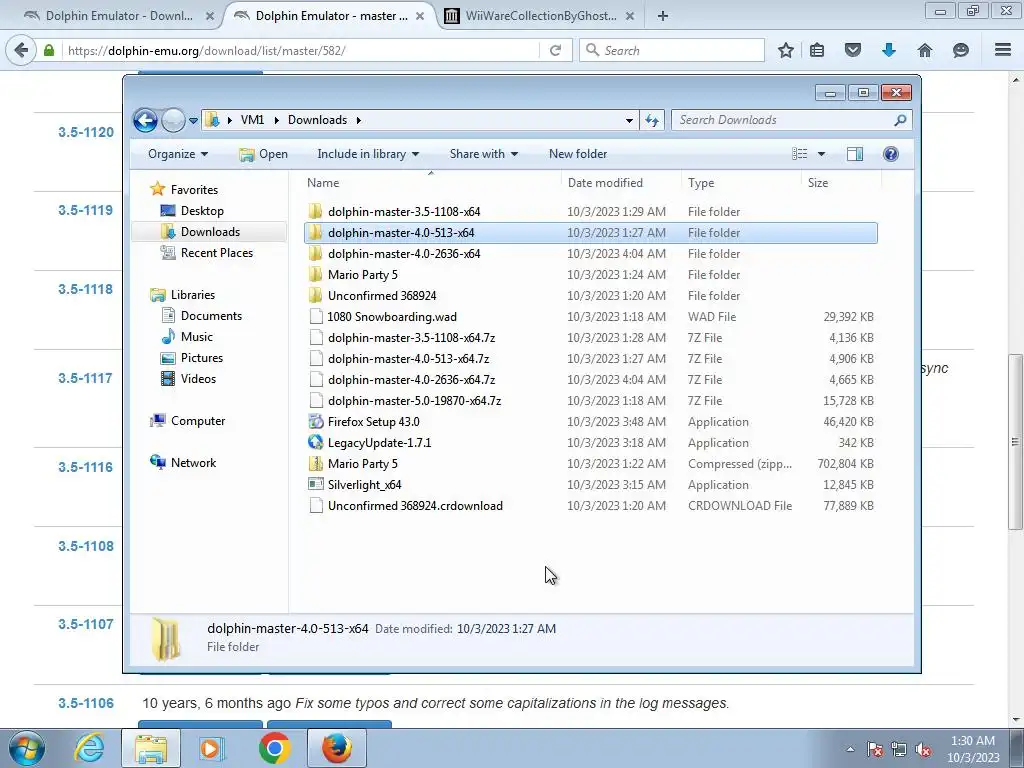Select LegacyUpdate-1.7.1 application icon
This screenshot has height=768, width=1024.
pos(315,442)
